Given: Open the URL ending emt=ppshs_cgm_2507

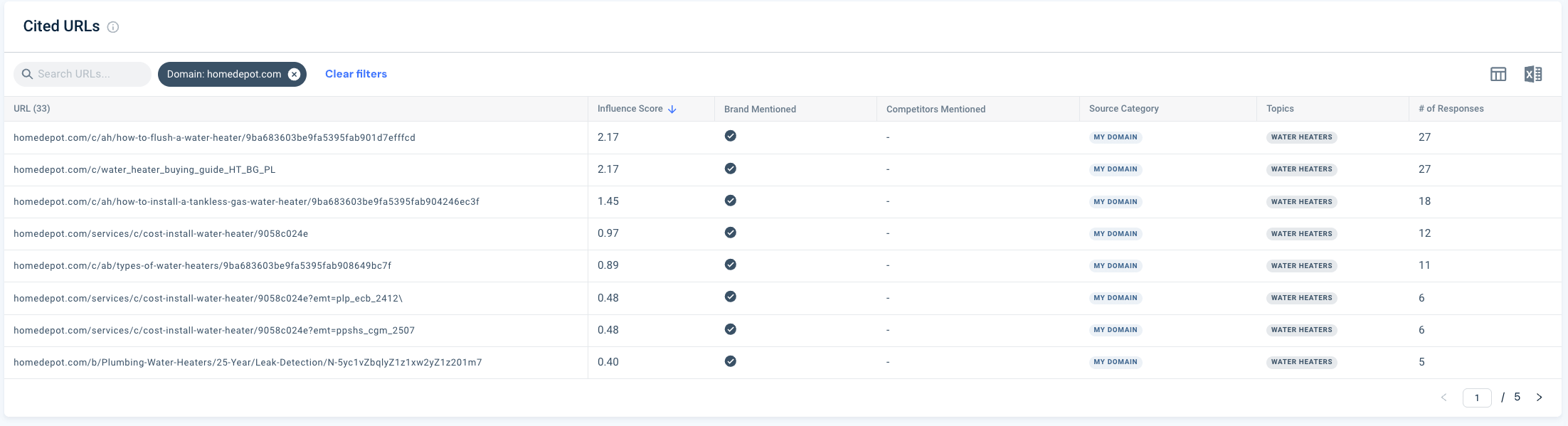Looking at the screenshot, I should [214, 331].
